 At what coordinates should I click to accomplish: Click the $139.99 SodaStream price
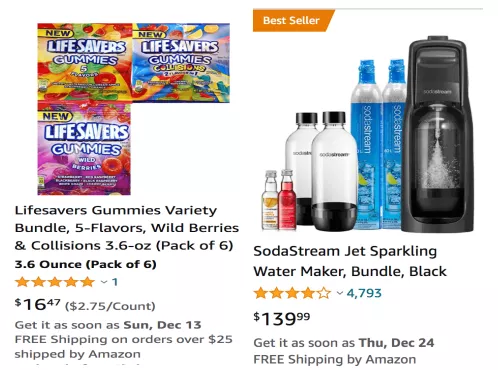point(282,318)
